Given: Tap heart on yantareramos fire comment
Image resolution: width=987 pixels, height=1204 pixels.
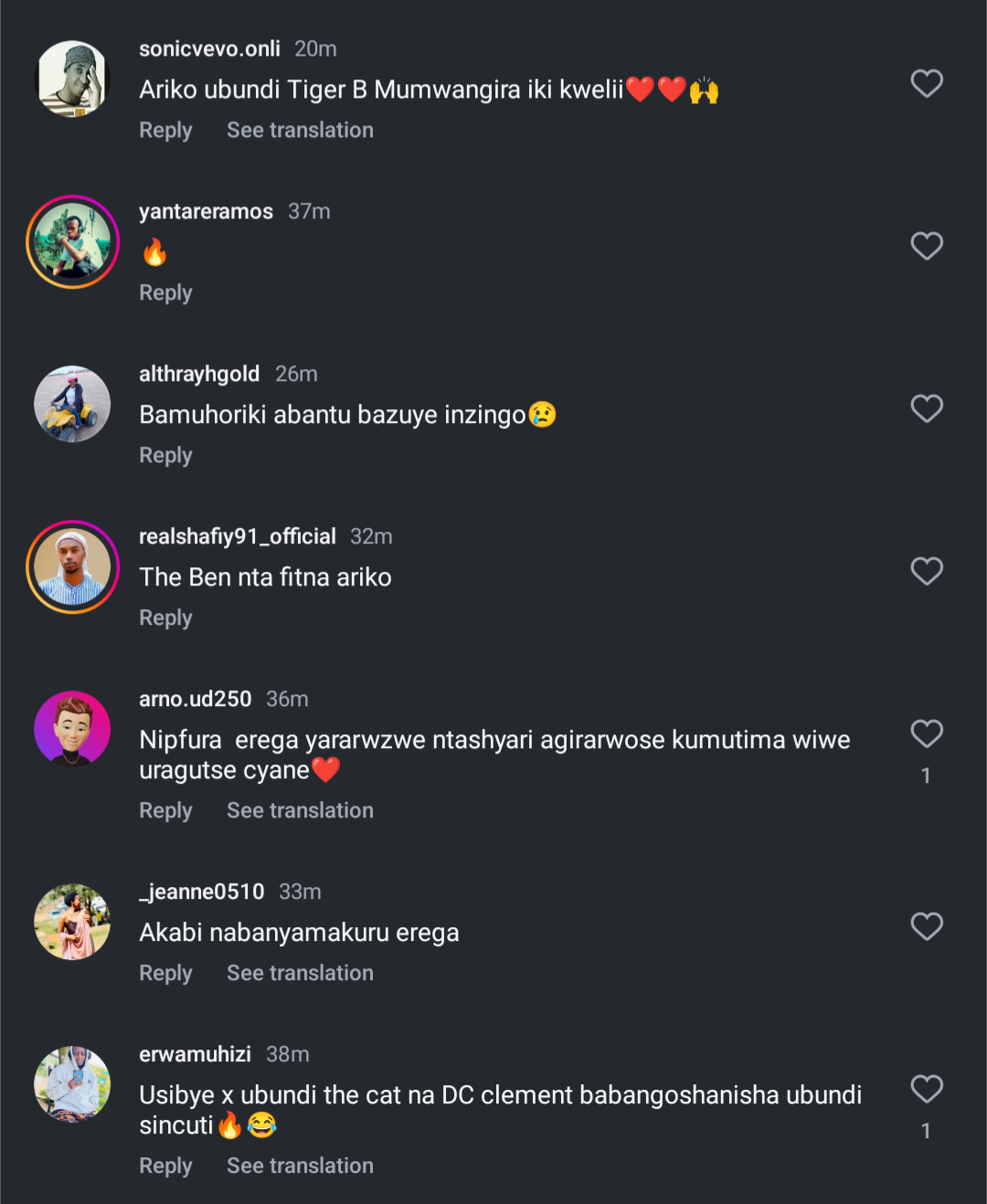Looking at the screenshot, I should point(927,247).
